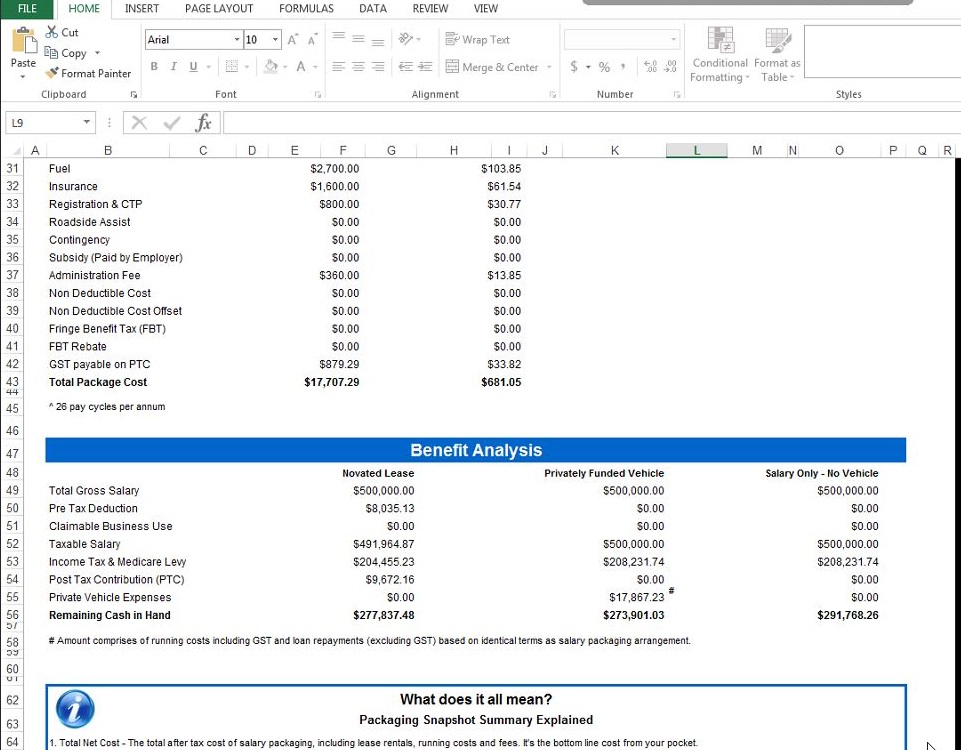The image size is (961, 750).
Task: Increase font size with larger A
Action: coord(293,40)
